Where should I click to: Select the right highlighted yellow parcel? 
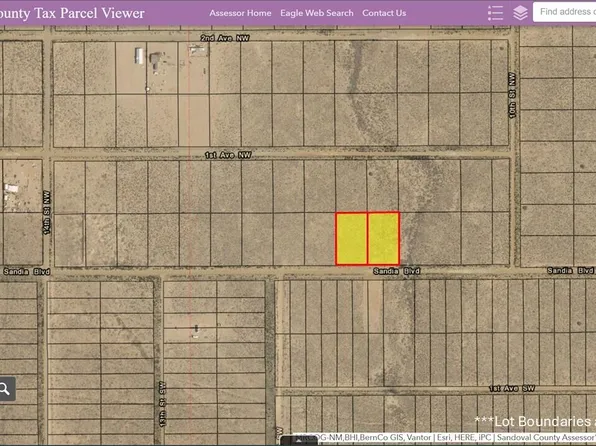383,238
